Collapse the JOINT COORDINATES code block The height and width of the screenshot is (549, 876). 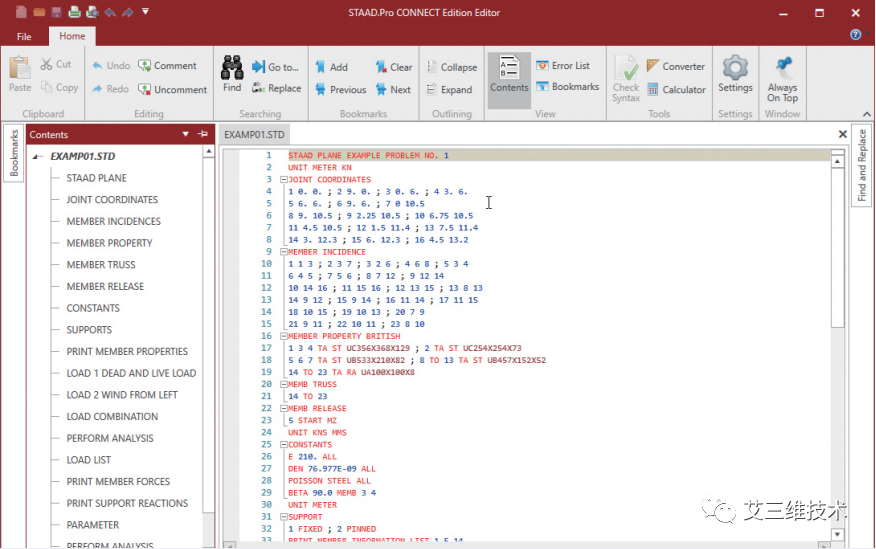[x=284, y=180]
